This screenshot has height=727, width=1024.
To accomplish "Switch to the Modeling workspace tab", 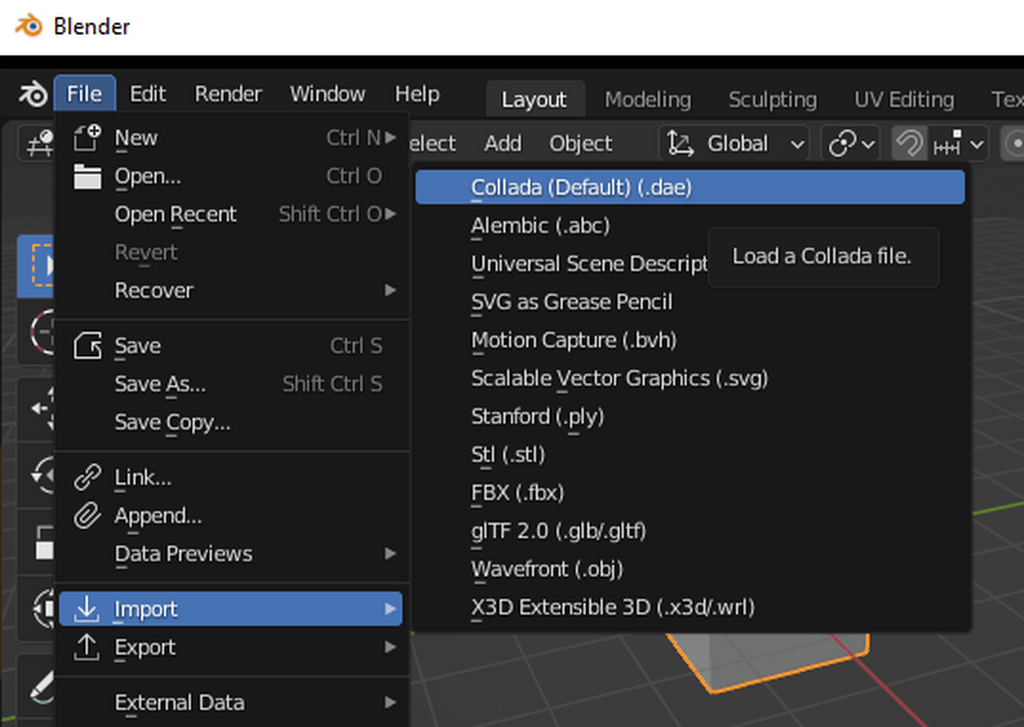I will click(x=648, y=99).
